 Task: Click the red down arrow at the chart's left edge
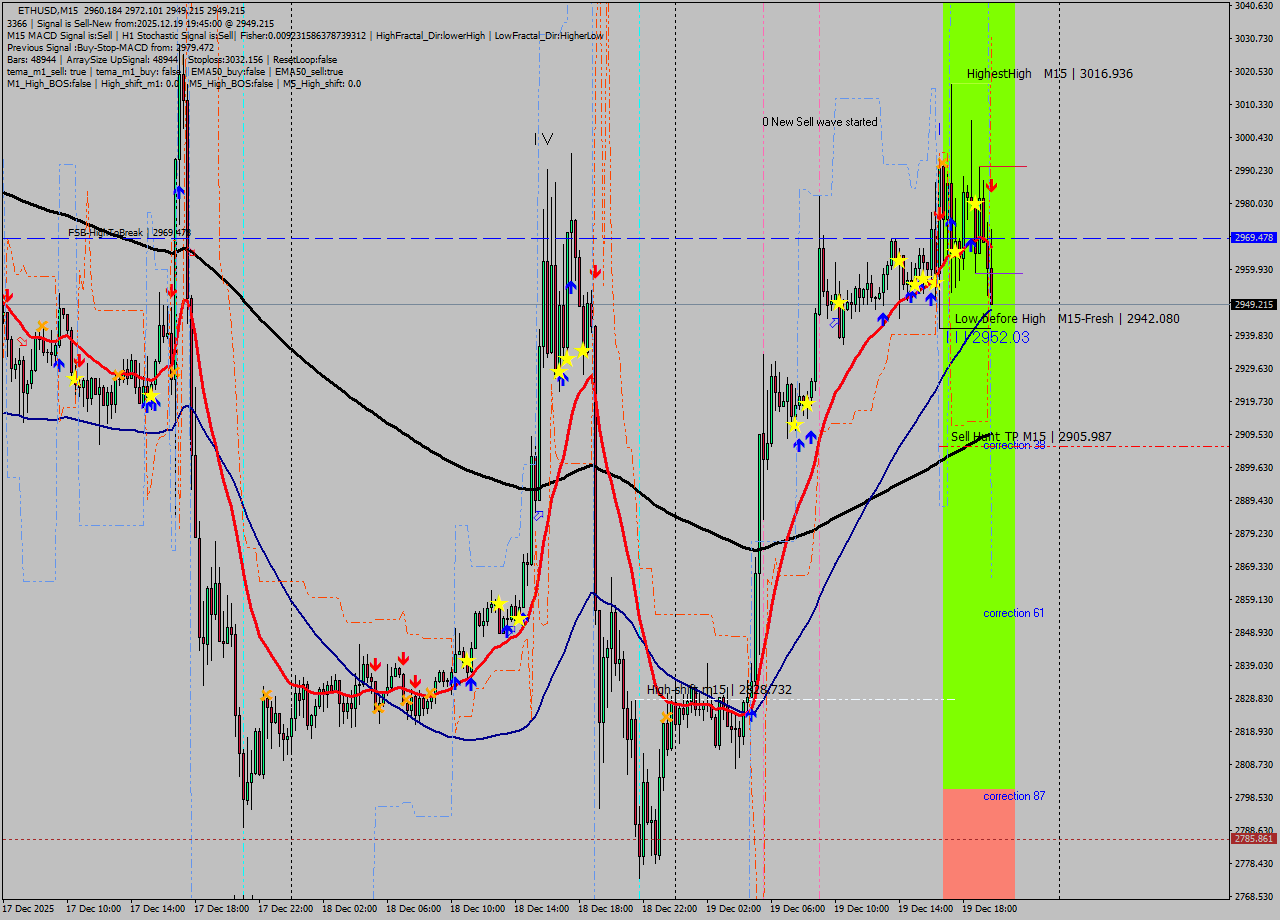coord(7,297)
